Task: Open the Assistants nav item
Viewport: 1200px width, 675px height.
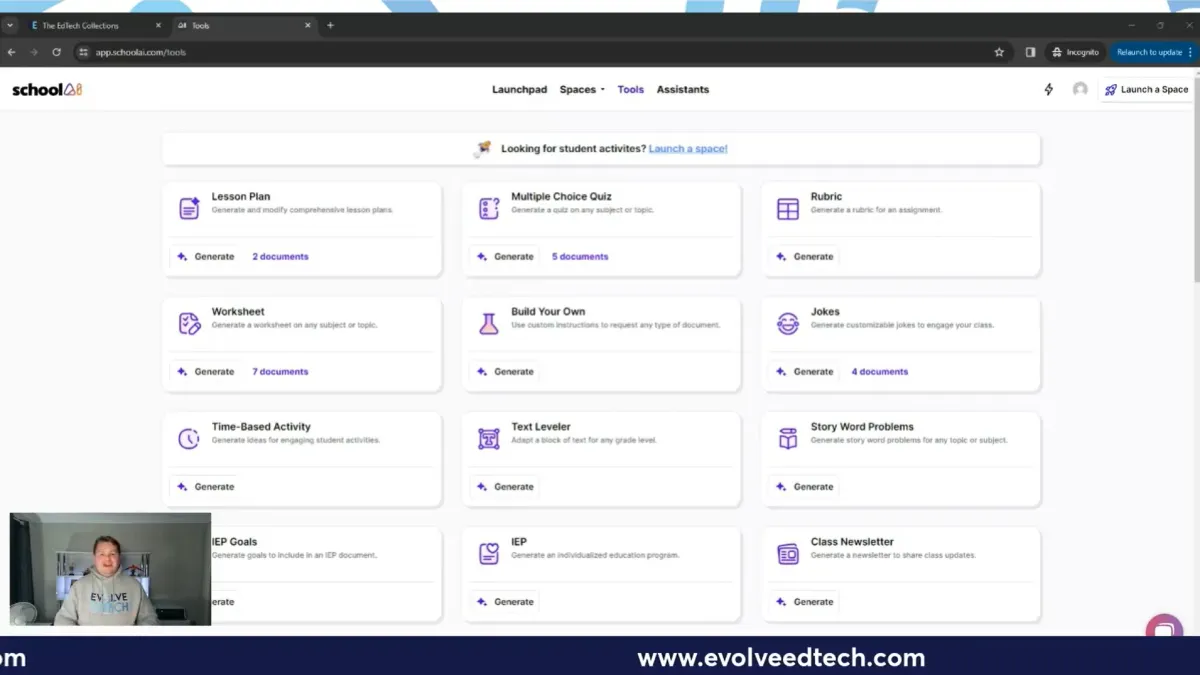Action: [683, 89]
